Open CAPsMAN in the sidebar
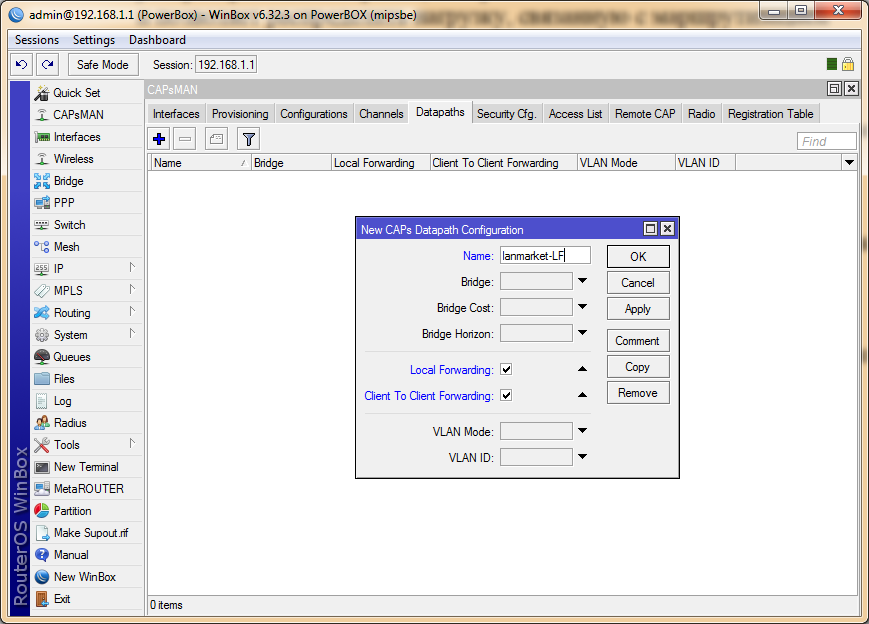Viewport: 869px width, 624px height. [x=78, y=115]
